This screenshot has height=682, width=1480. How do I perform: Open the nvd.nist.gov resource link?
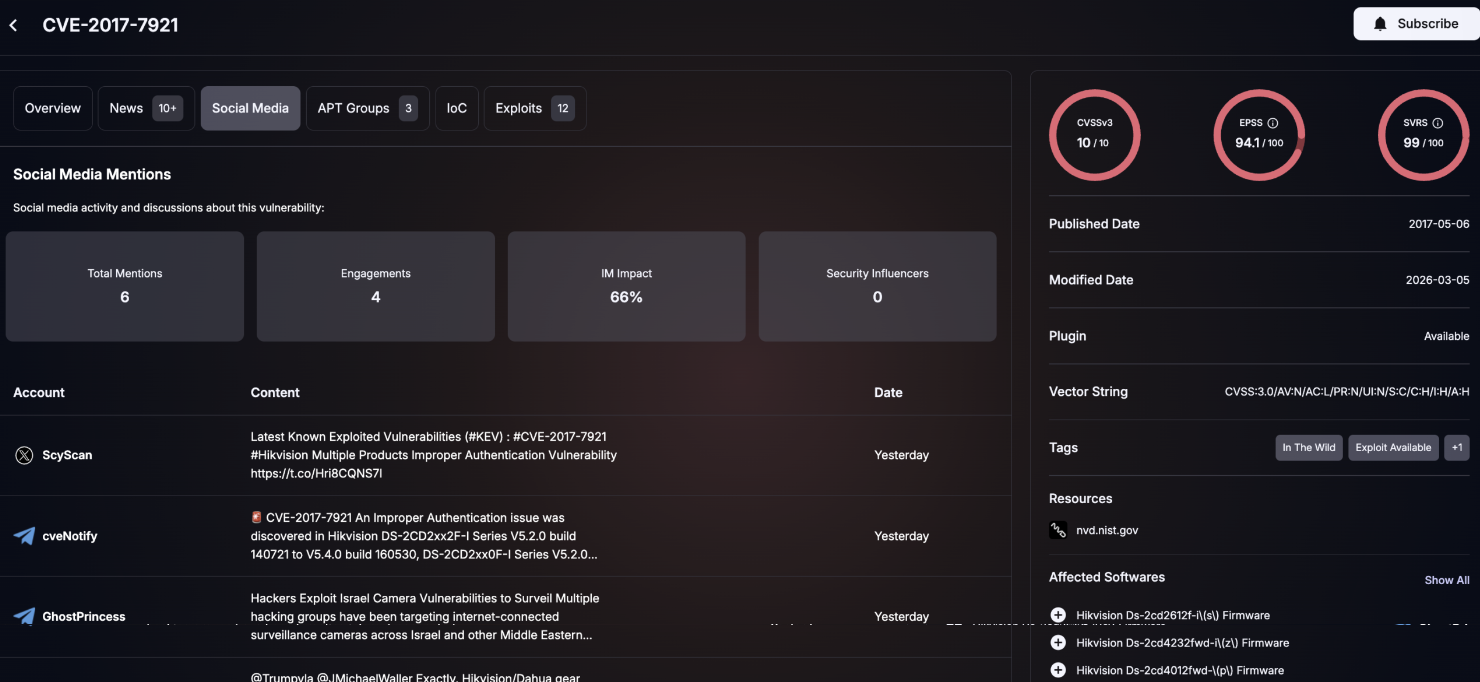1107,530
